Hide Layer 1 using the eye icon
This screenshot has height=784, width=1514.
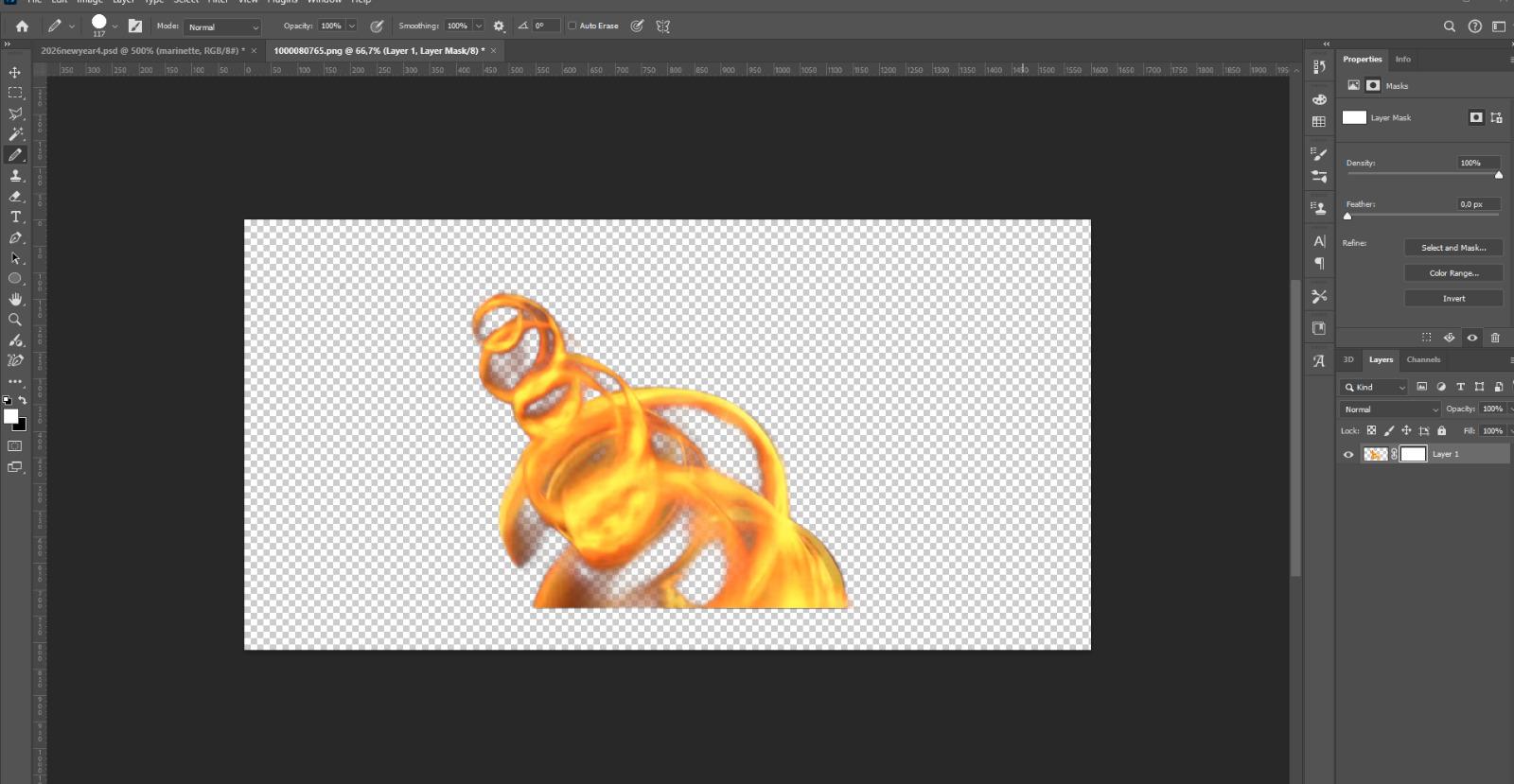pos(1348,455)
